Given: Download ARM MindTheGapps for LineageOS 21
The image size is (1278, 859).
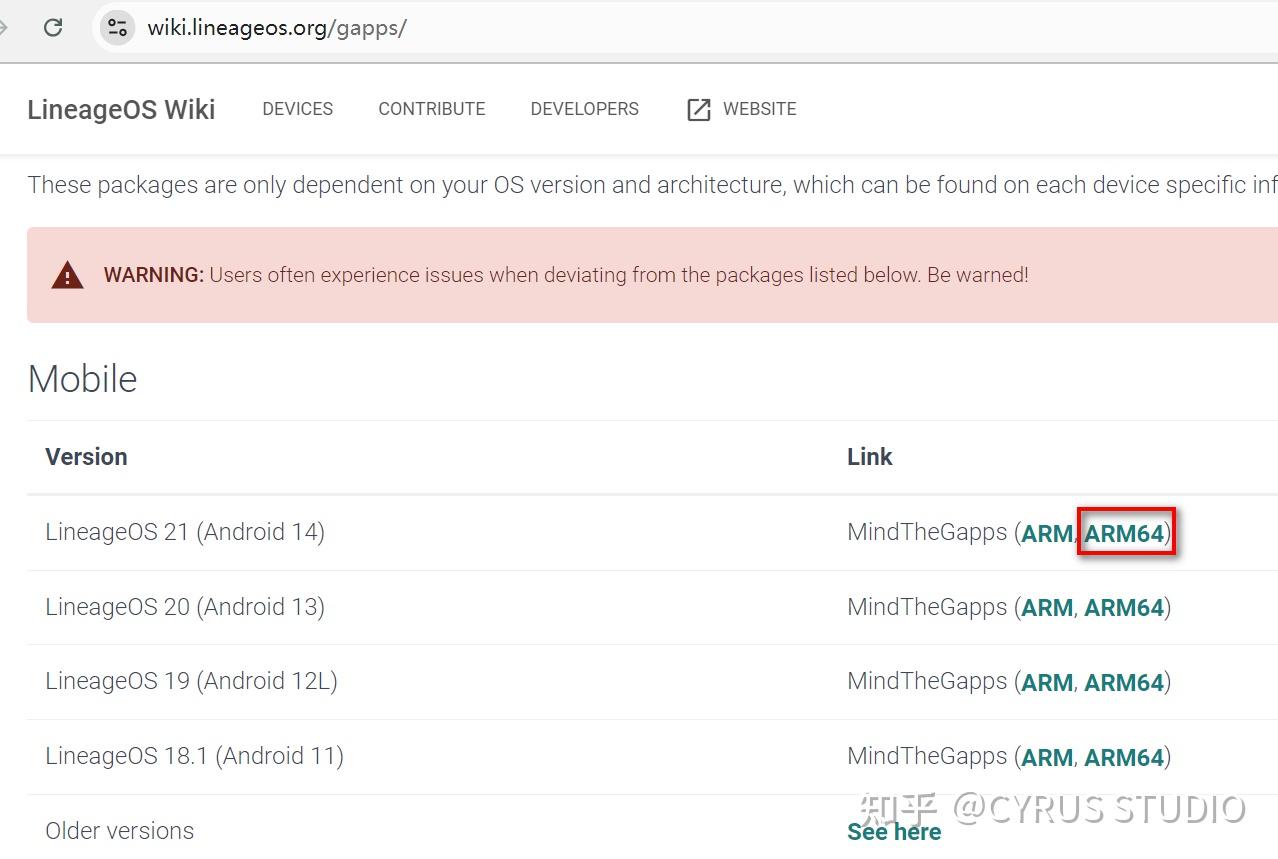Looking at the screenshot, I should [1046, 533].
